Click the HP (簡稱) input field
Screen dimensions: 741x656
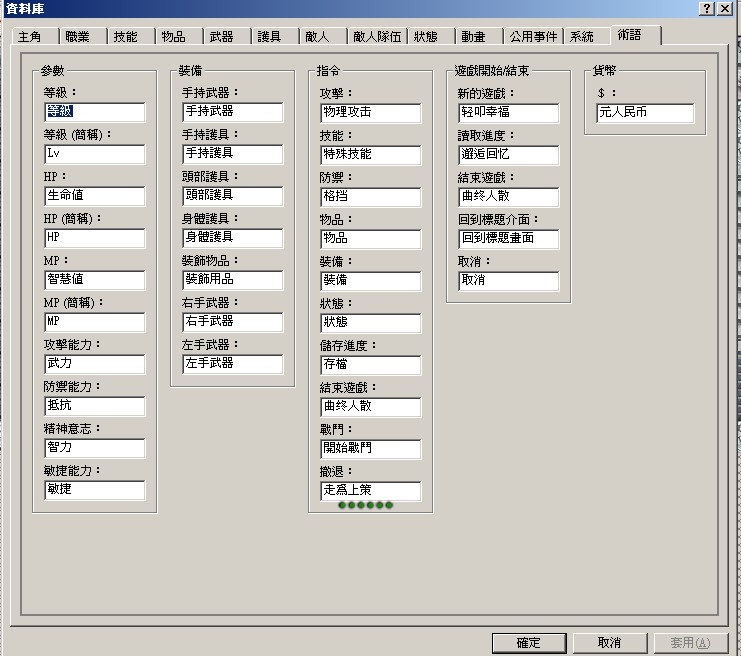point(95,238)
